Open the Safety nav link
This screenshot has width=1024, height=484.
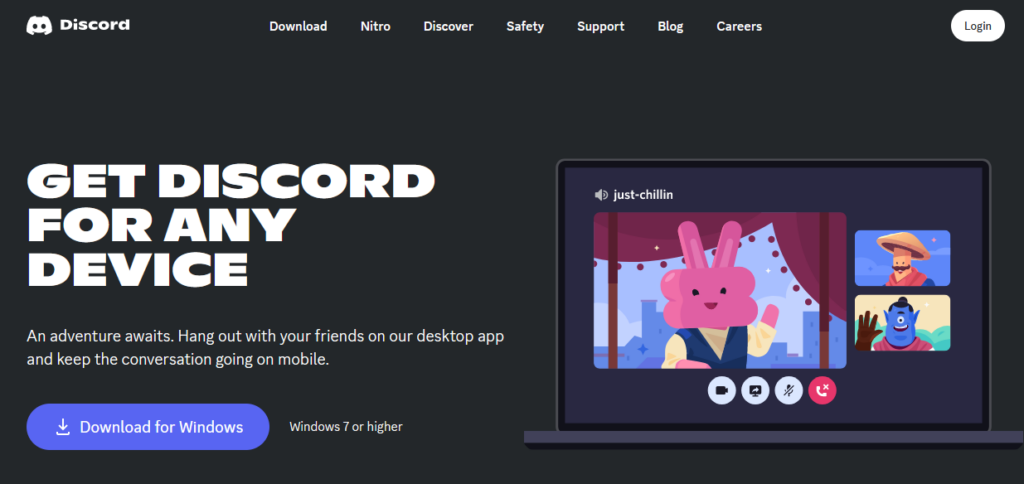tap(525, 26)
